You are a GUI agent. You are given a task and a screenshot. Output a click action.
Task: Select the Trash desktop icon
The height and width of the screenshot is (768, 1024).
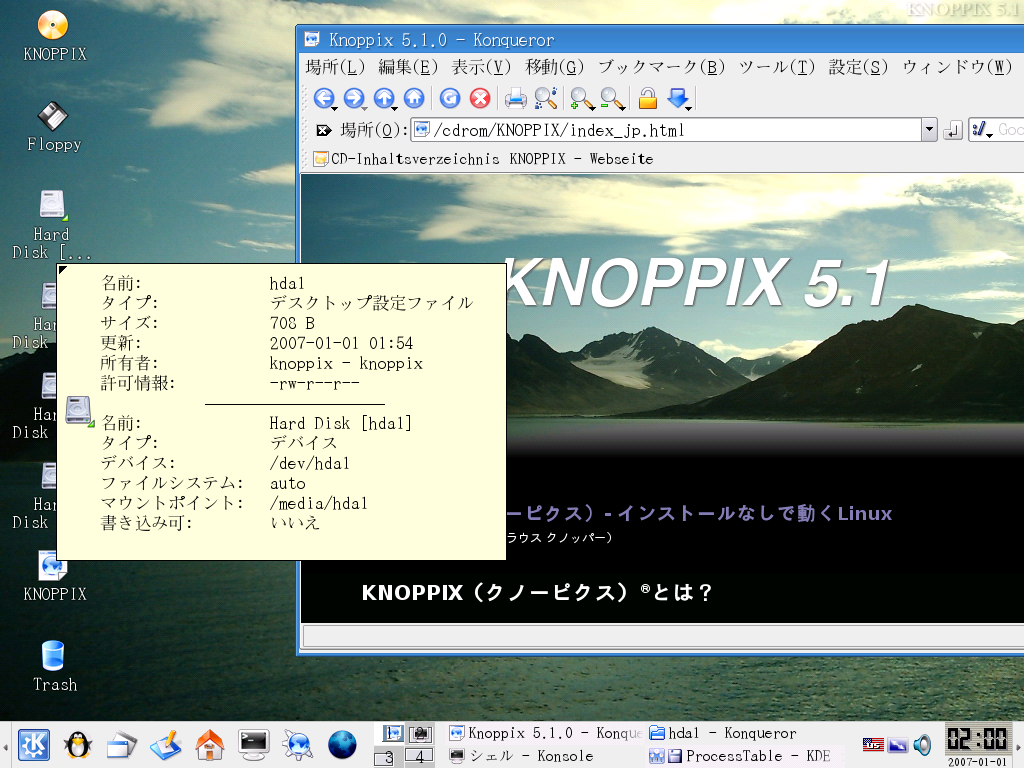[54, 666]
